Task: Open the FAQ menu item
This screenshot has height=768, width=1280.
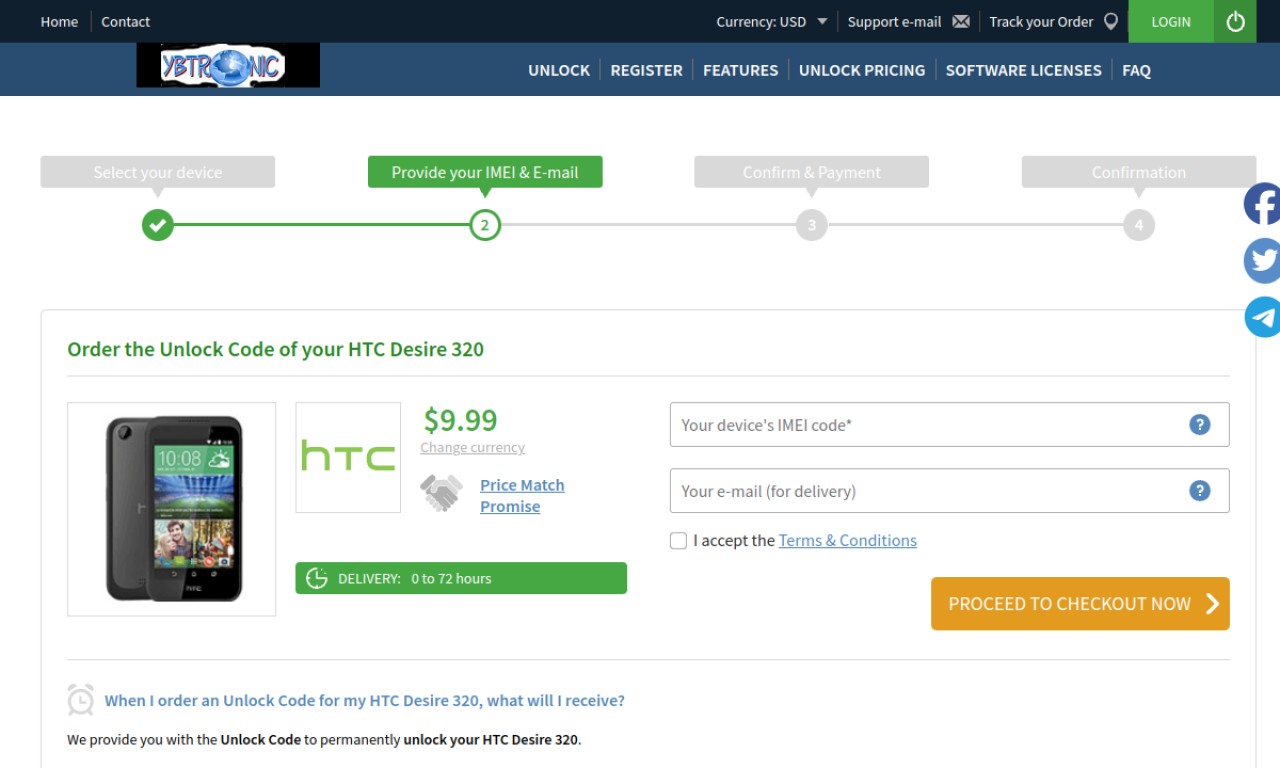Action: pyautogui.click(x=1136, y=70)
